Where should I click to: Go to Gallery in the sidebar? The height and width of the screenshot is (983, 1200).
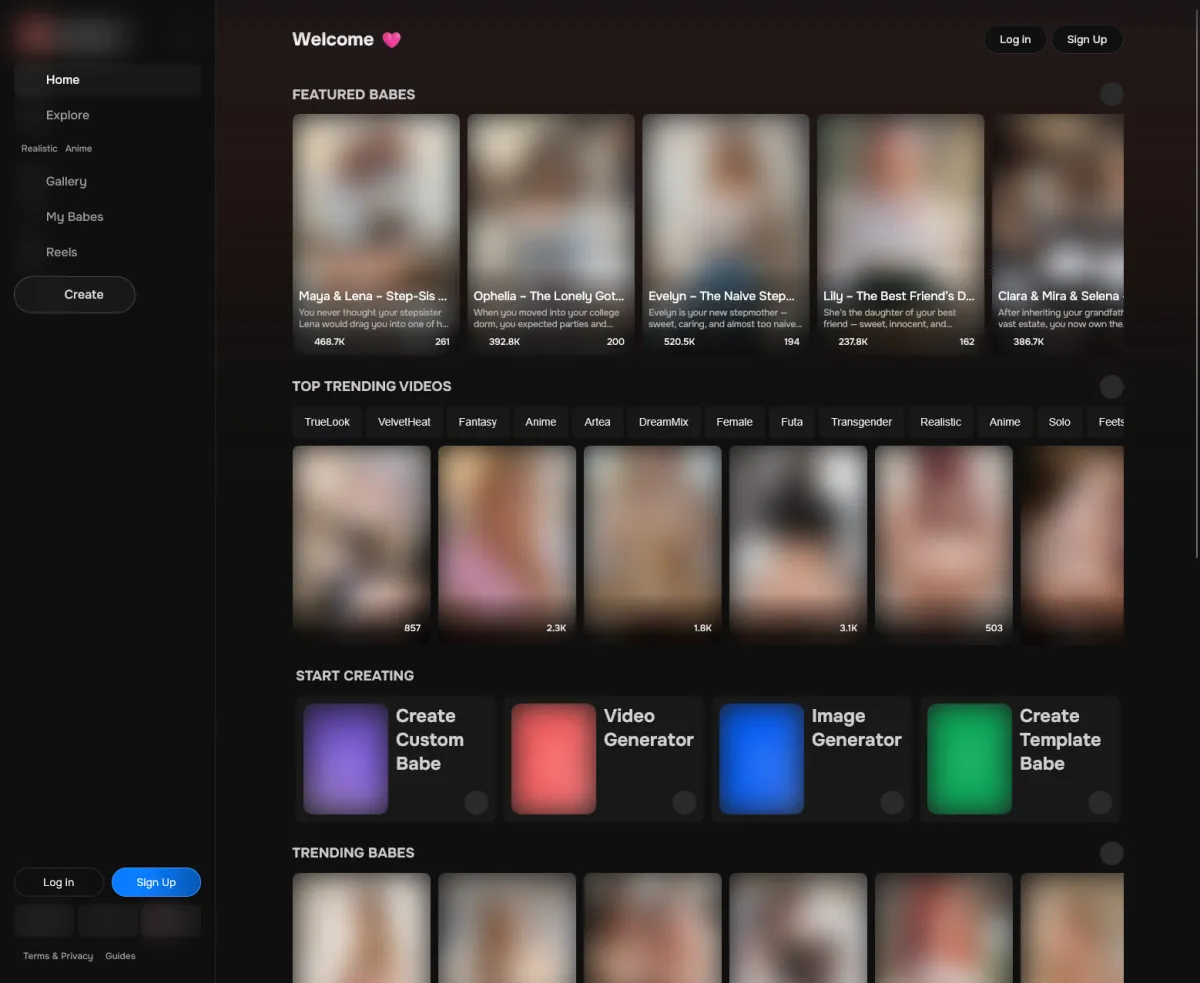click(x=66, y=181)
